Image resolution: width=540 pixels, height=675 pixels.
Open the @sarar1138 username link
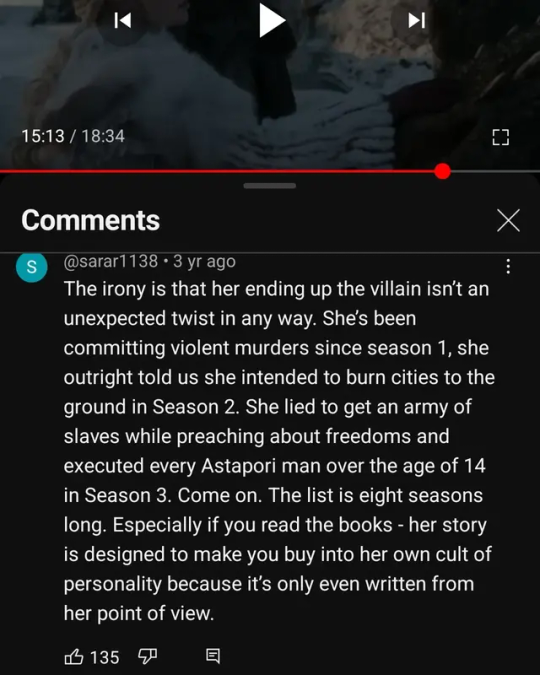click(111, 261)
